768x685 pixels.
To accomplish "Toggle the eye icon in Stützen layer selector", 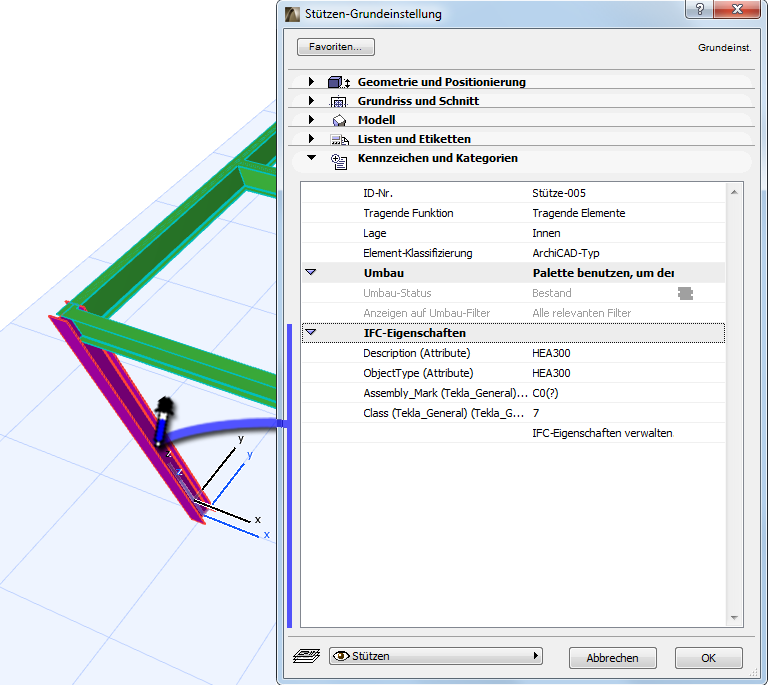I will click(341, 656).
